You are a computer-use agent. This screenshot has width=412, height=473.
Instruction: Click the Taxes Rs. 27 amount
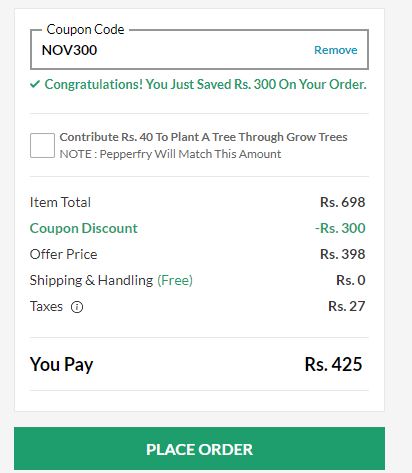coord(347,306)
